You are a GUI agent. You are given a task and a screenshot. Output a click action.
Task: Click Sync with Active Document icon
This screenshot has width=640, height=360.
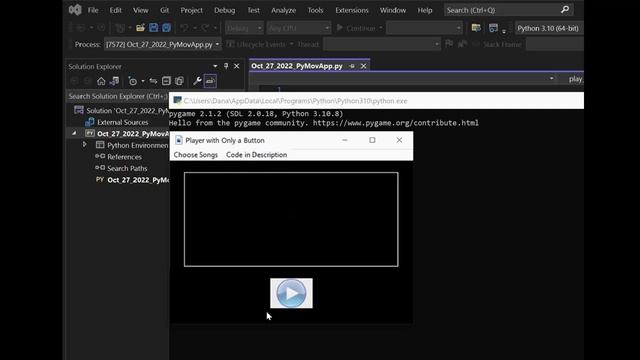point(153,81)
